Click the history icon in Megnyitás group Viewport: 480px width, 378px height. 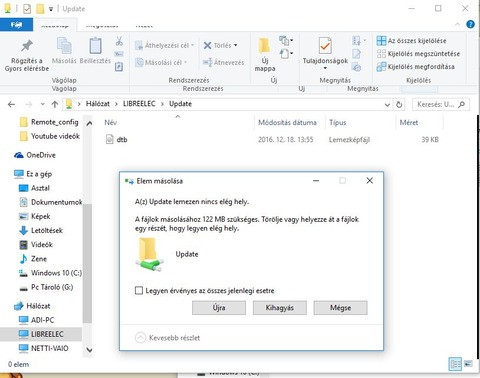(356, 67)
